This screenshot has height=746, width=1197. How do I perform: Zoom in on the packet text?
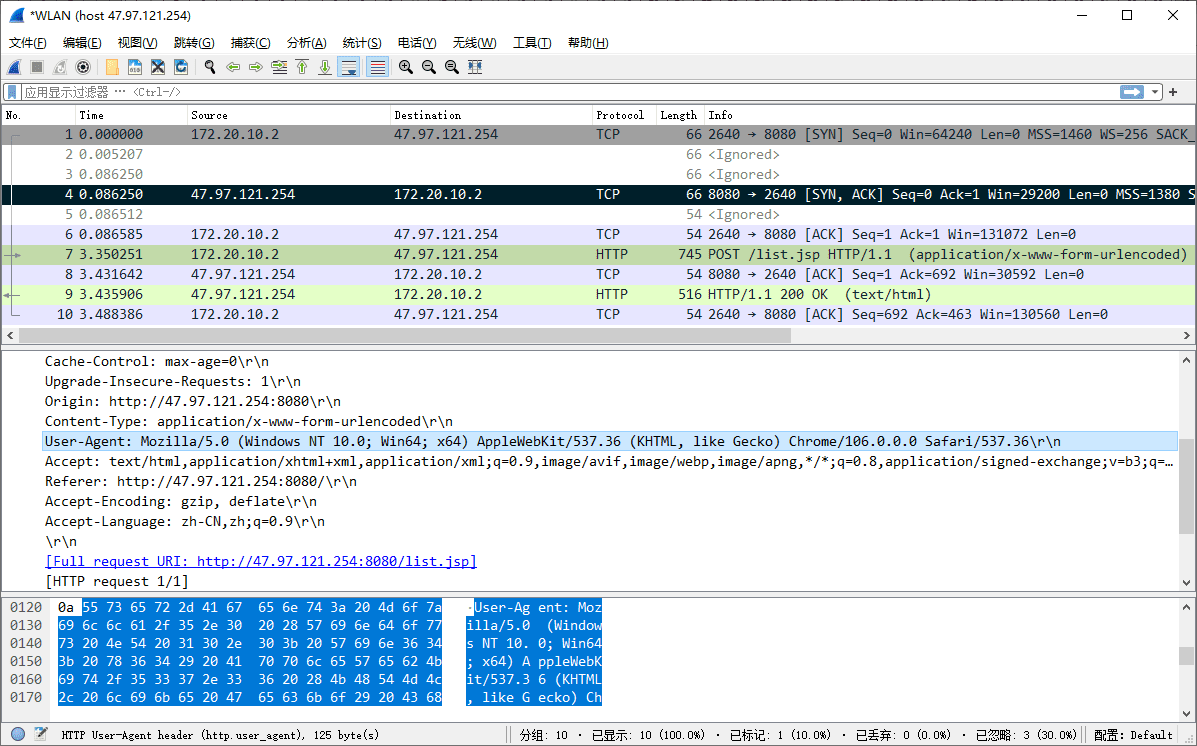tap(405, 67)
